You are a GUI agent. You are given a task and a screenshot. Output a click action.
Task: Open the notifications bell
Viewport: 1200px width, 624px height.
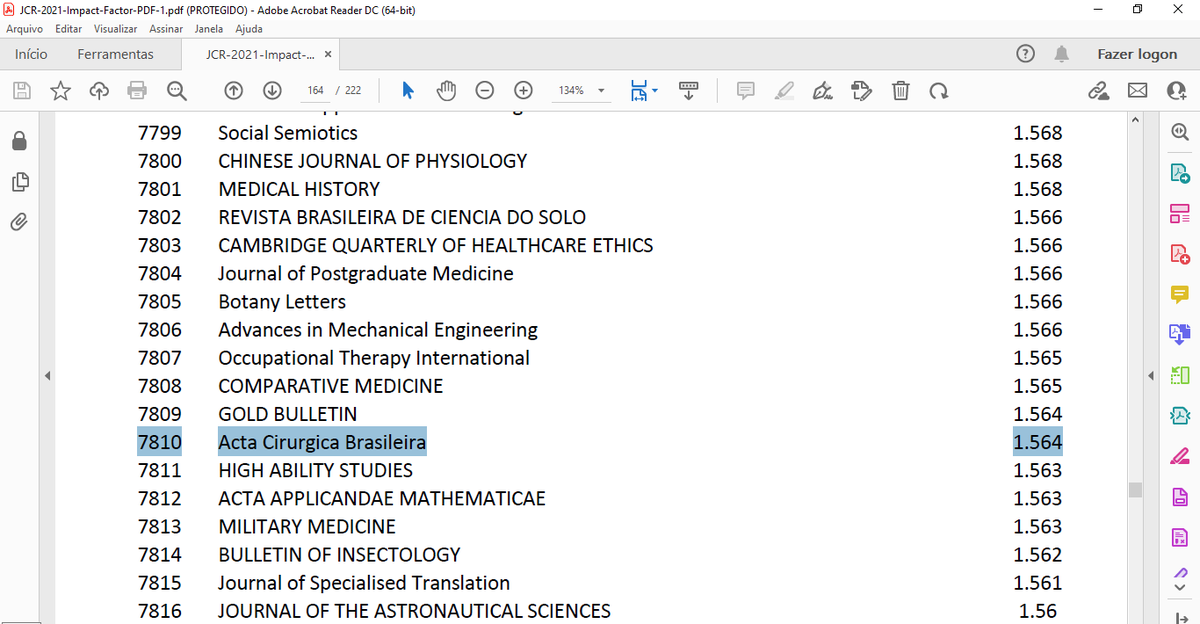[1062, 54]
